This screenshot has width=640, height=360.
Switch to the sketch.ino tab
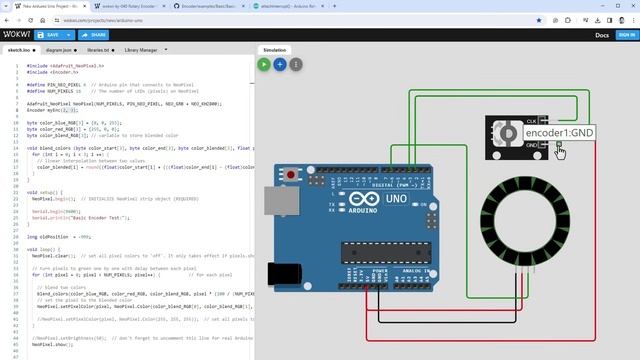(x=21, y=50)
